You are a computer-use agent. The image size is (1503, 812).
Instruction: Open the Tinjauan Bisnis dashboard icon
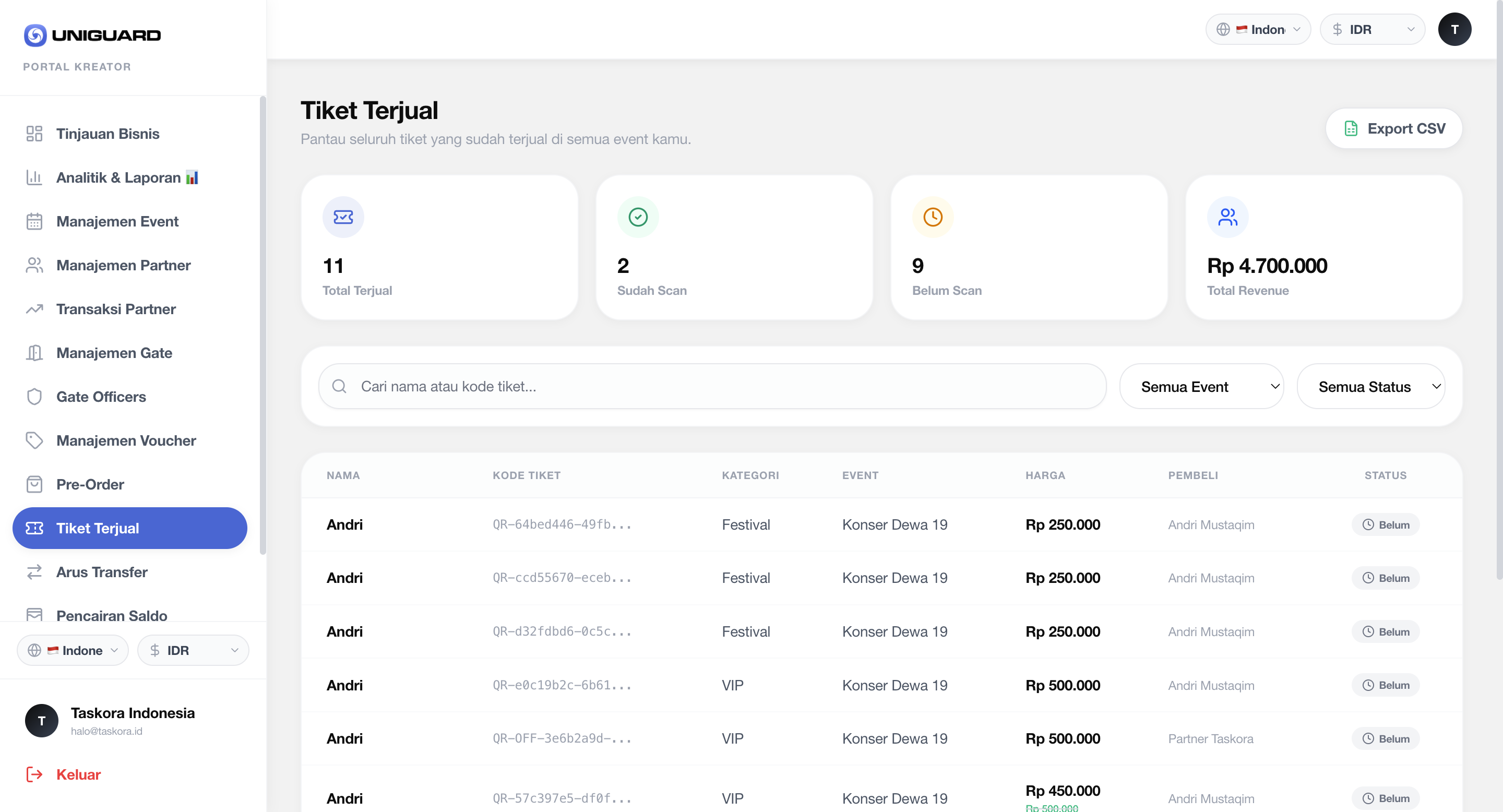tap(34, 134)
